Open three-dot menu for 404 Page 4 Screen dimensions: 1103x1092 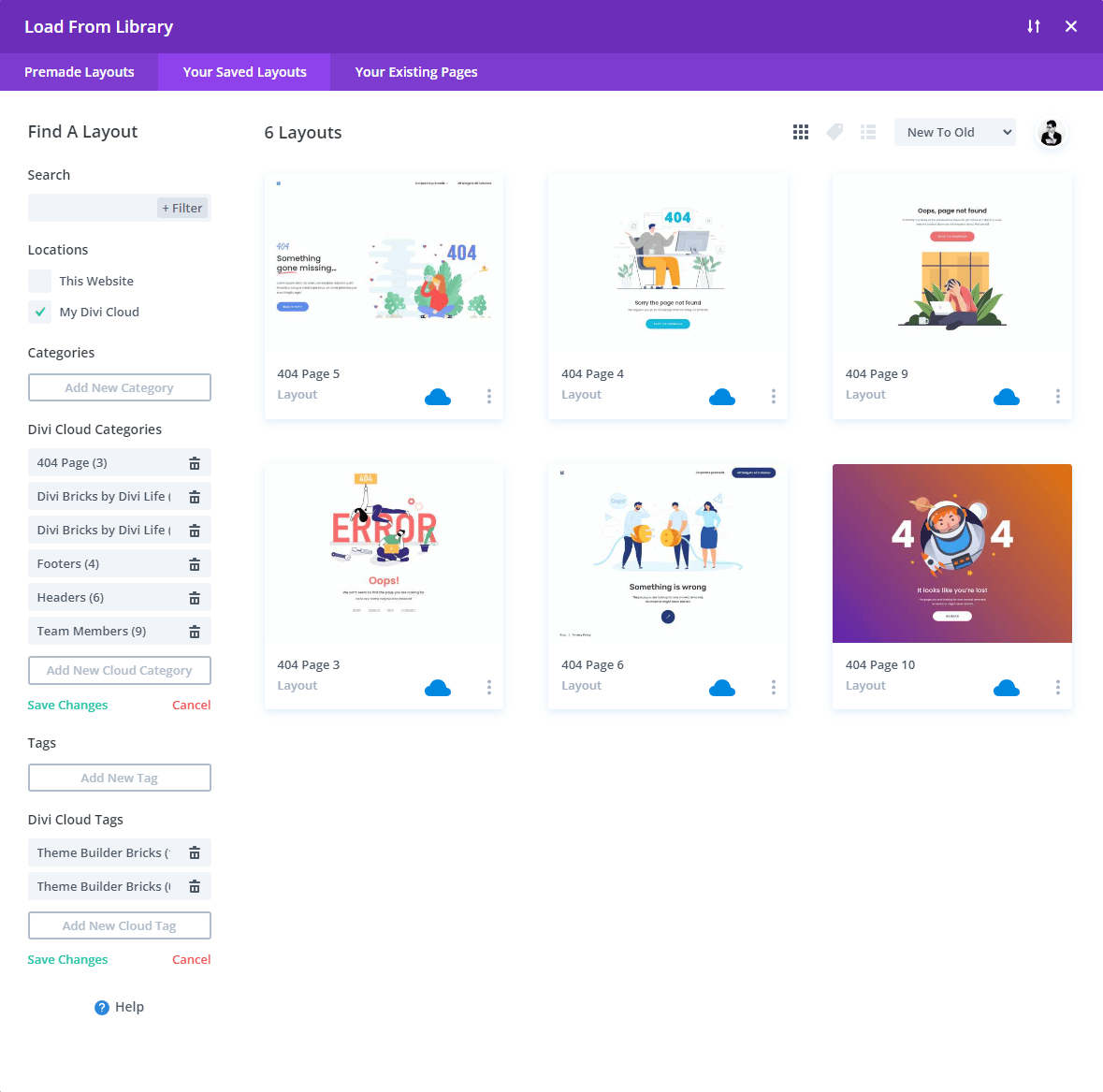click(x=774, y=397)
